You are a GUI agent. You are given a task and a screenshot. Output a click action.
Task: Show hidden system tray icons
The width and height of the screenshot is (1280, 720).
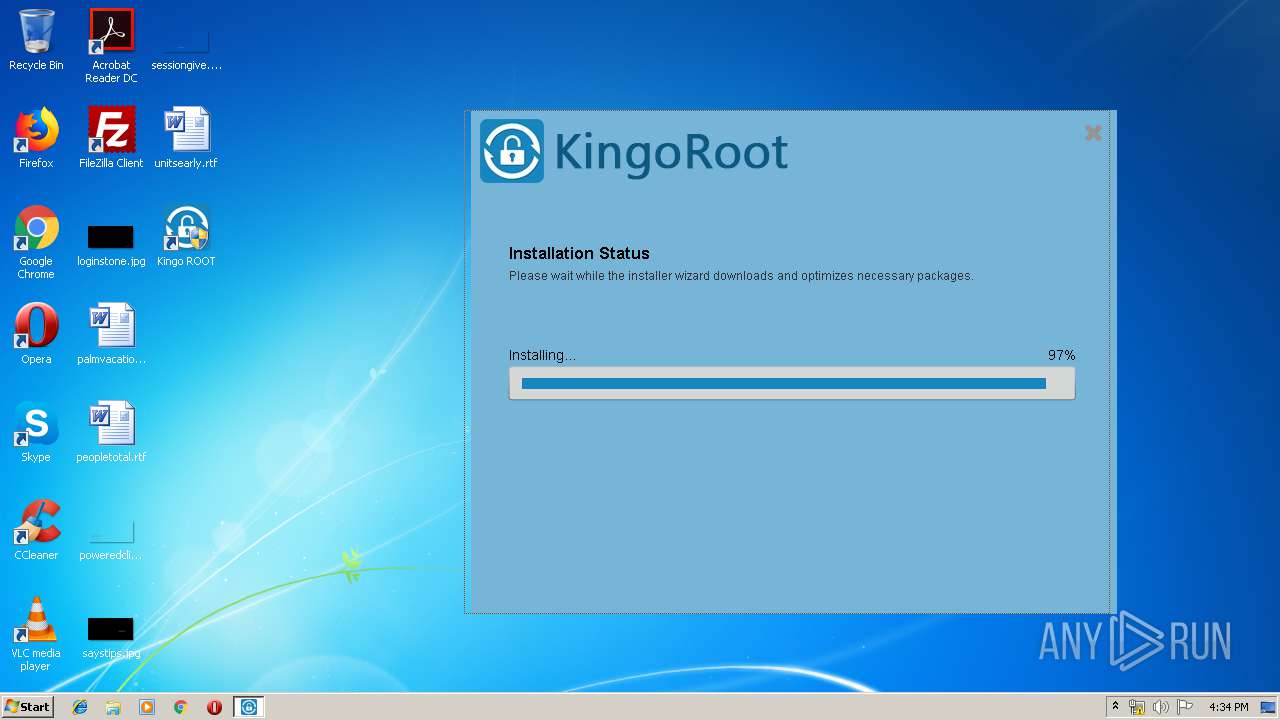pos(1116,707)
